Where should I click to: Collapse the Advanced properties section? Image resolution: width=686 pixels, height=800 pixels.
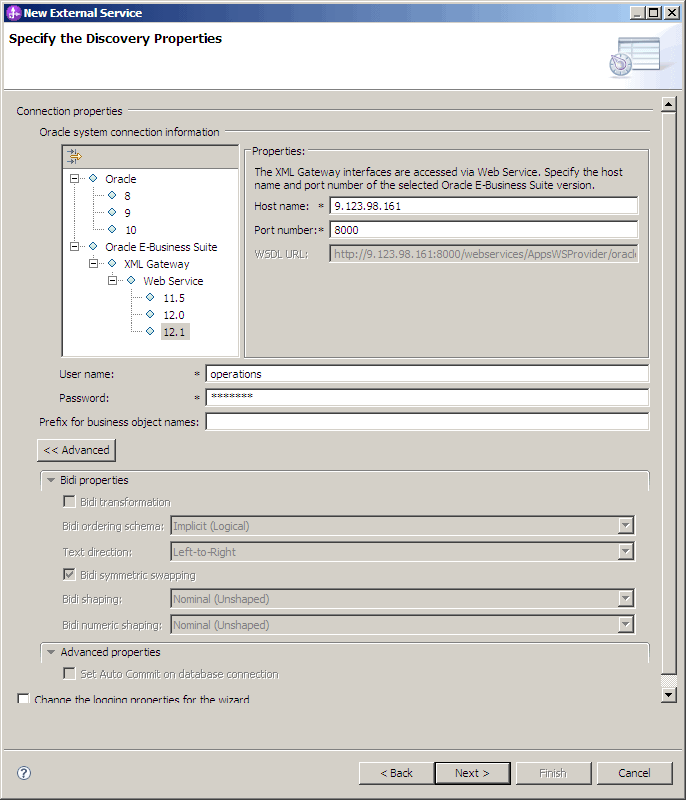50,651
